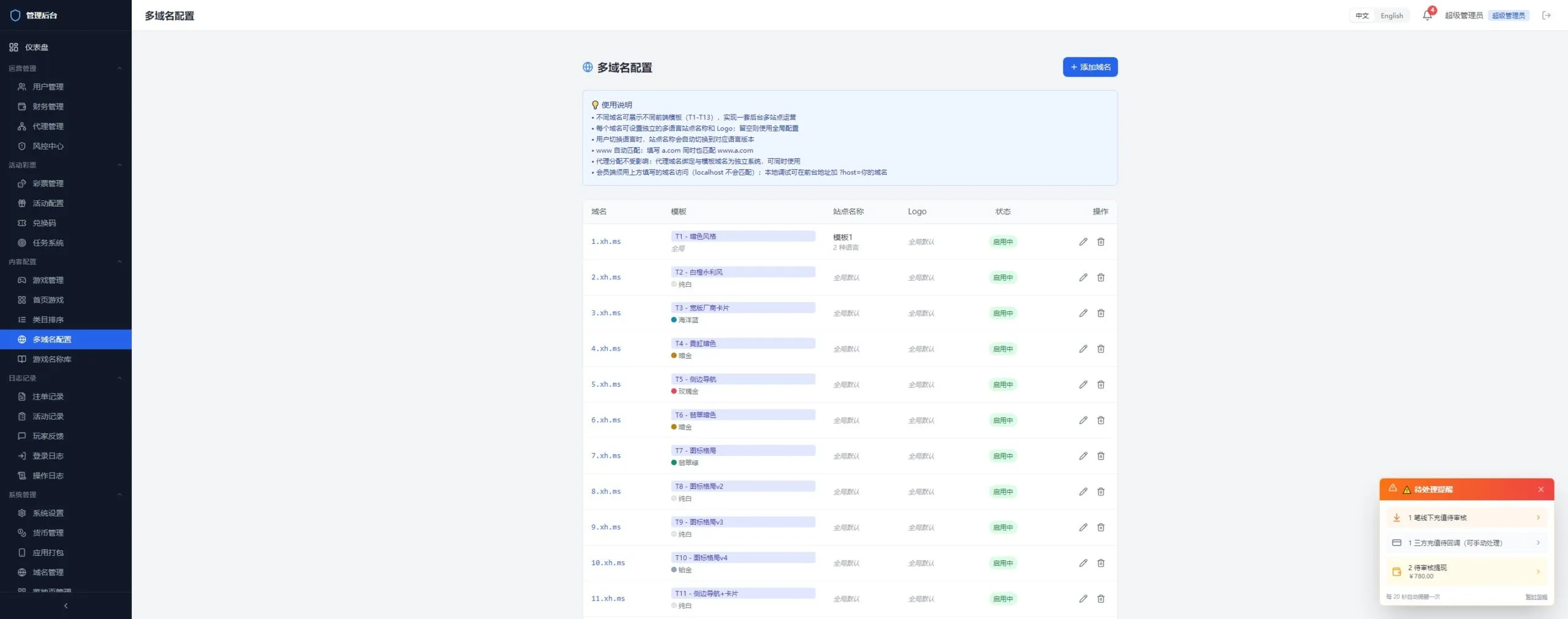Open 系统设置 in sidebar
The image size is (1568, 619).
pos(66,513)
